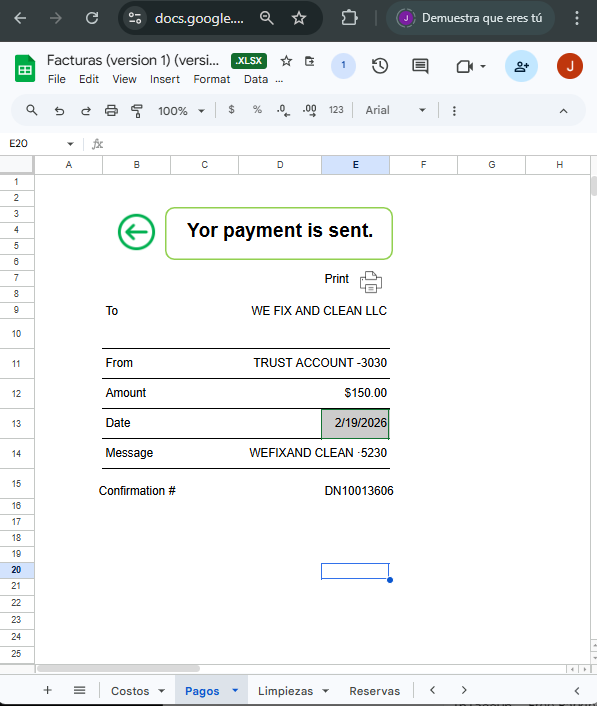Click the paint format roller icon
Screen dimensions: 597x706
coord(136,110)
